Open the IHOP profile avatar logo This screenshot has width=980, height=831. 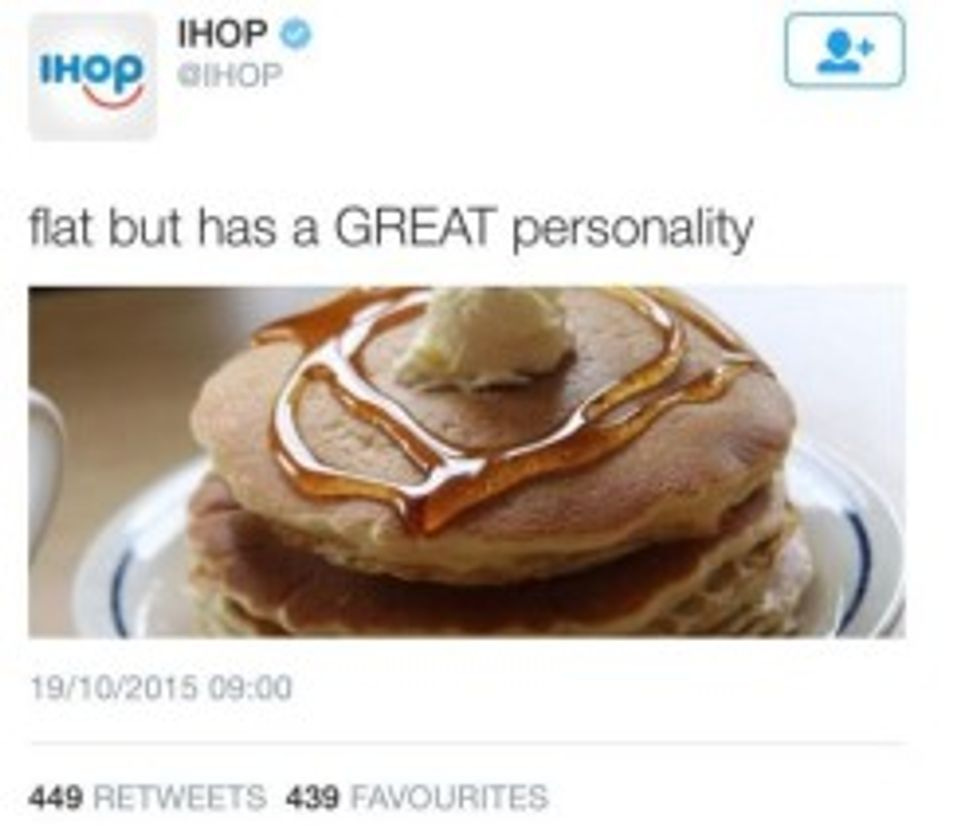tap(92, 76)
